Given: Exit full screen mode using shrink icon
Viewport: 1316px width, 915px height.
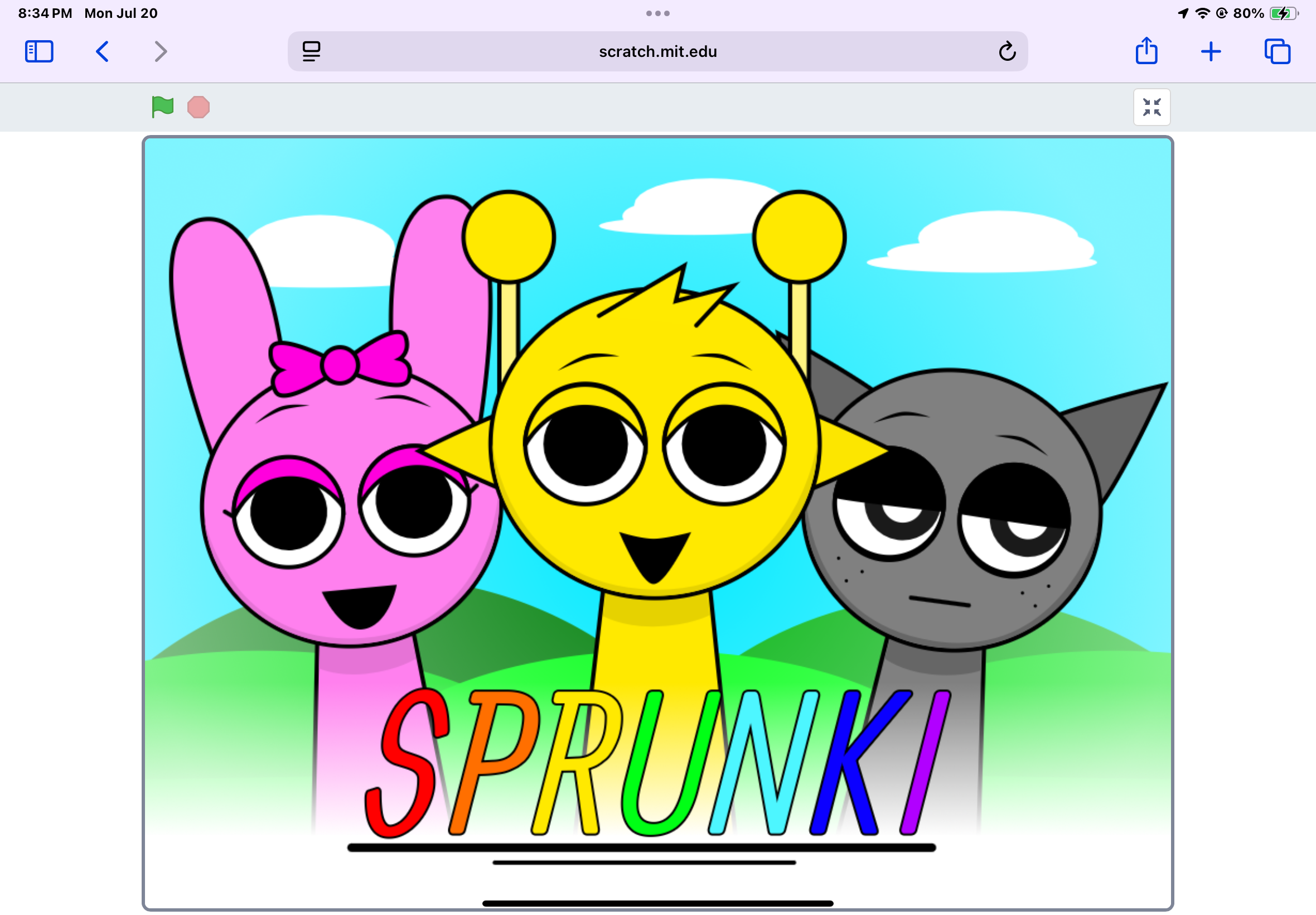Looking at the screenshot, I should pyautogui.click(x=1151, y=107).
